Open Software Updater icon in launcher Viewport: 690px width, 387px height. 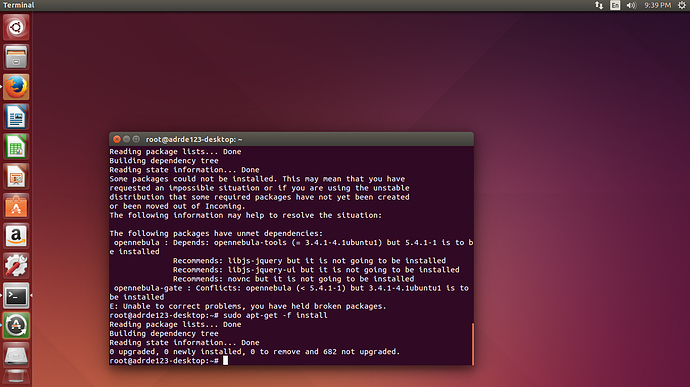pos(16,325)
